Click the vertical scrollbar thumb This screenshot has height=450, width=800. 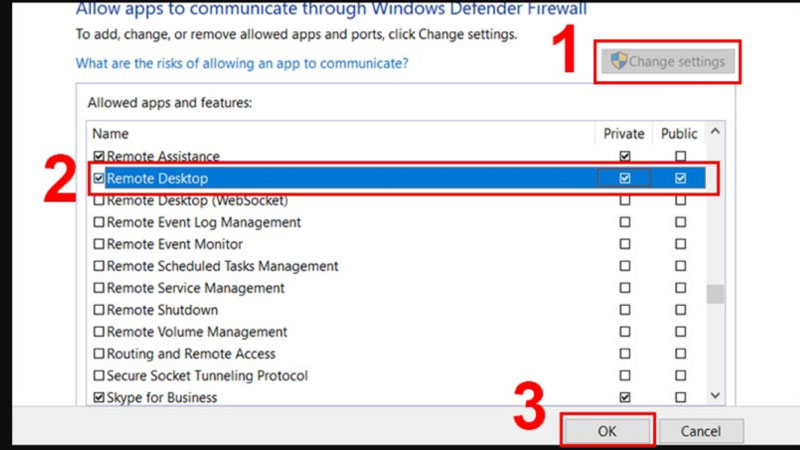[714, 294]
